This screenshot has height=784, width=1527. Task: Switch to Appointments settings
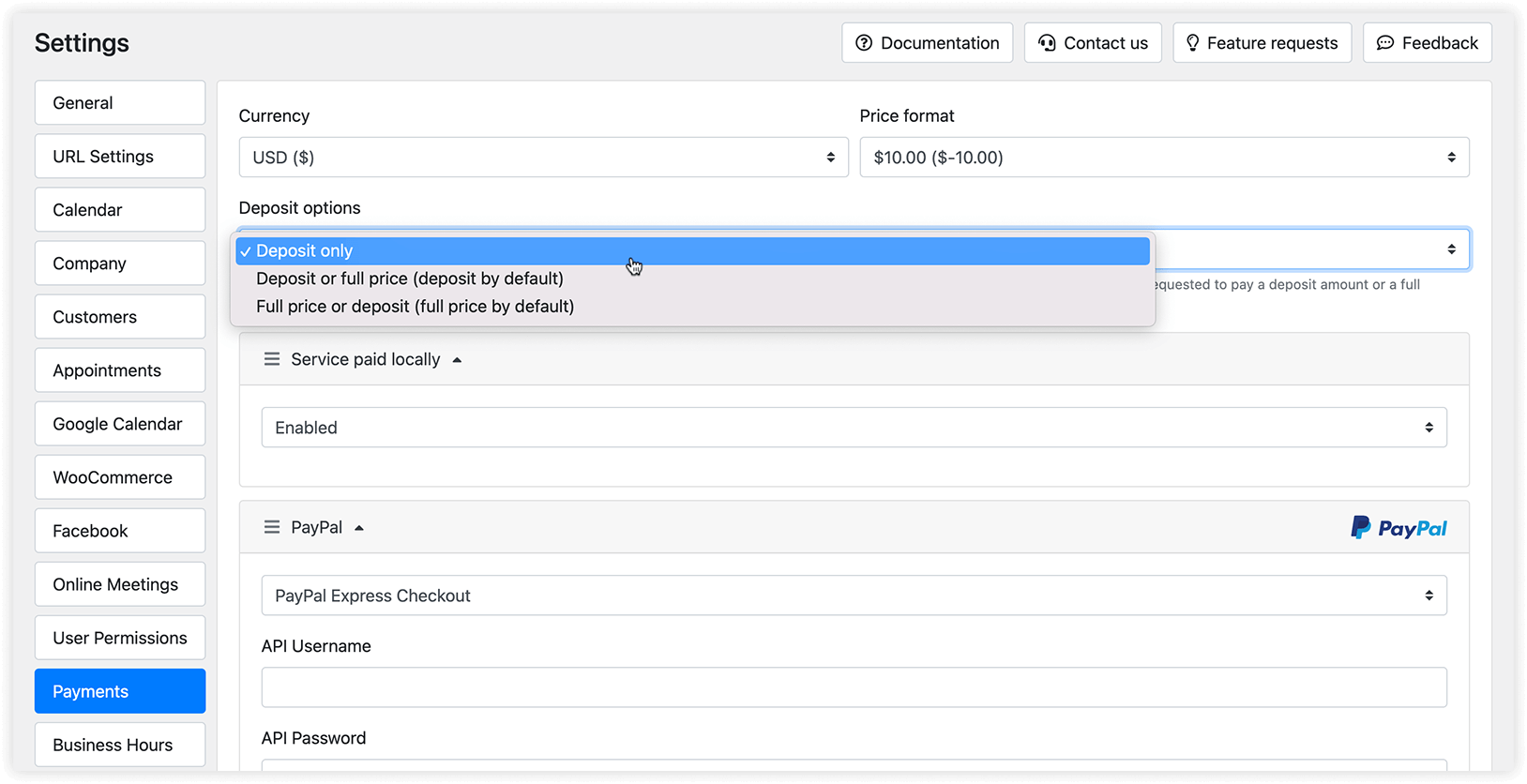pyautogui.click(x=120, y=370)
